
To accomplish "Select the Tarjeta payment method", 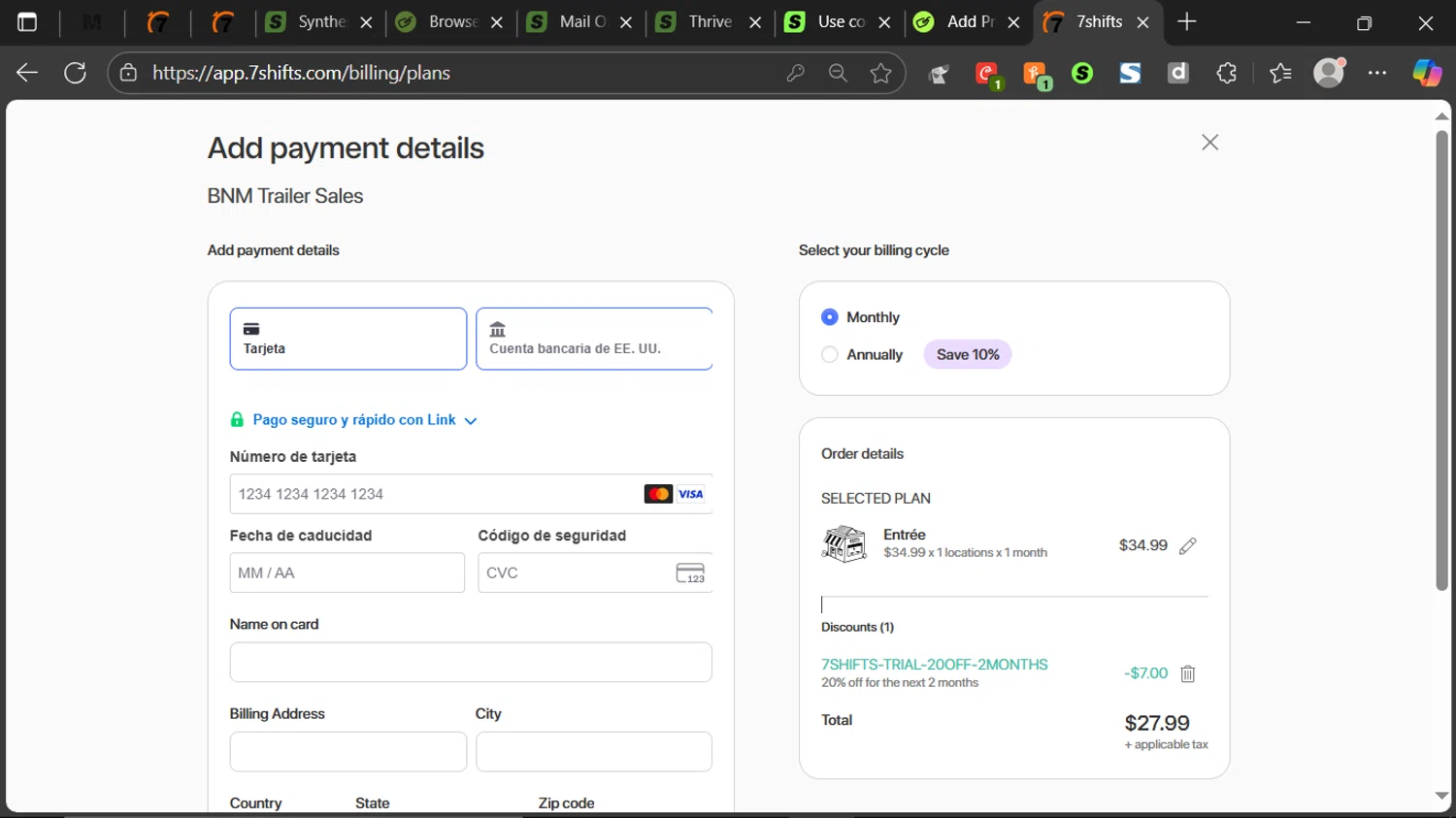I will [x=348, y=339].
